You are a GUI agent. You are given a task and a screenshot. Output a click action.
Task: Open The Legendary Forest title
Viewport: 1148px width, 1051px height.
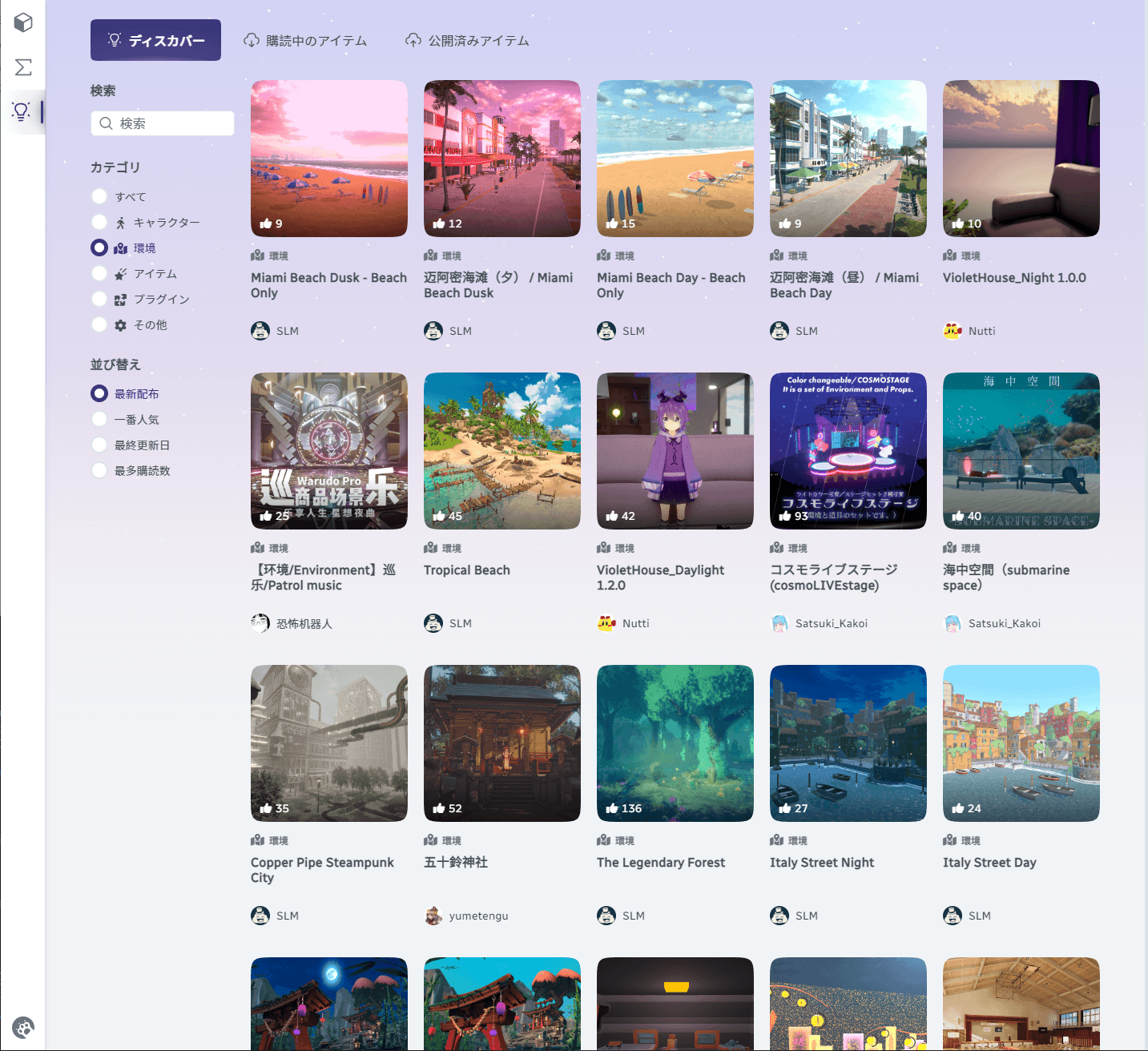click(661, 863)
